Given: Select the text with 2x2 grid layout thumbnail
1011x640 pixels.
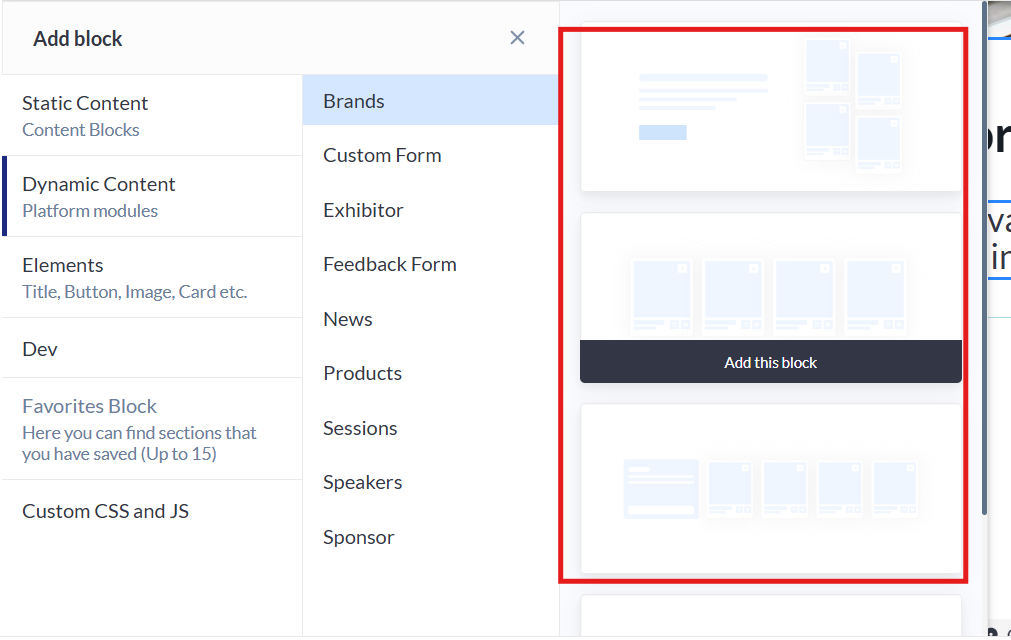Looking at the screenshot, I should [770, 106].
